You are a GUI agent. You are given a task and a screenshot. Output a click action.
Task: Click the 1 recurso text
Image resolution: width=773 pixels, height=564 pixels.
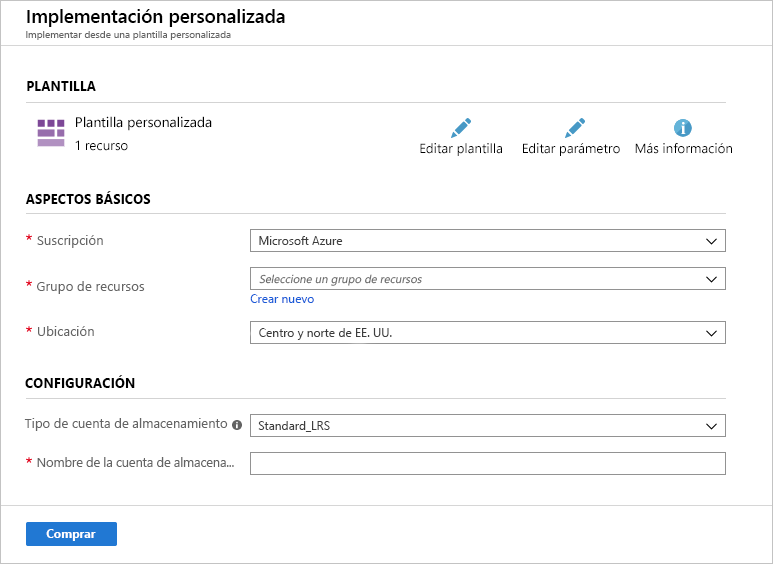pos(101,146)
